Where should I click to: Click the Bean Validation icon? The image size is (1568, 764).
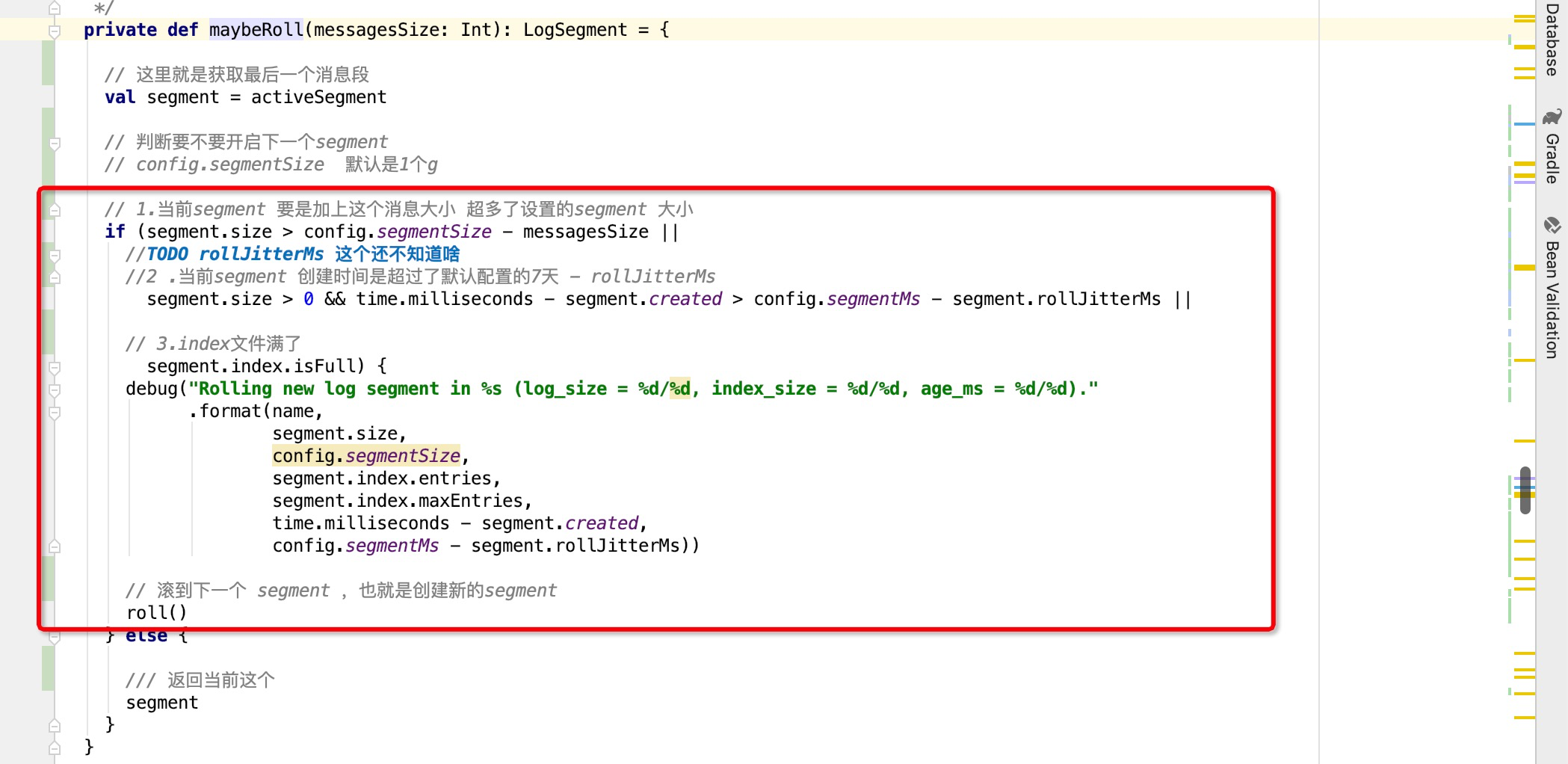coord(1552,225)
